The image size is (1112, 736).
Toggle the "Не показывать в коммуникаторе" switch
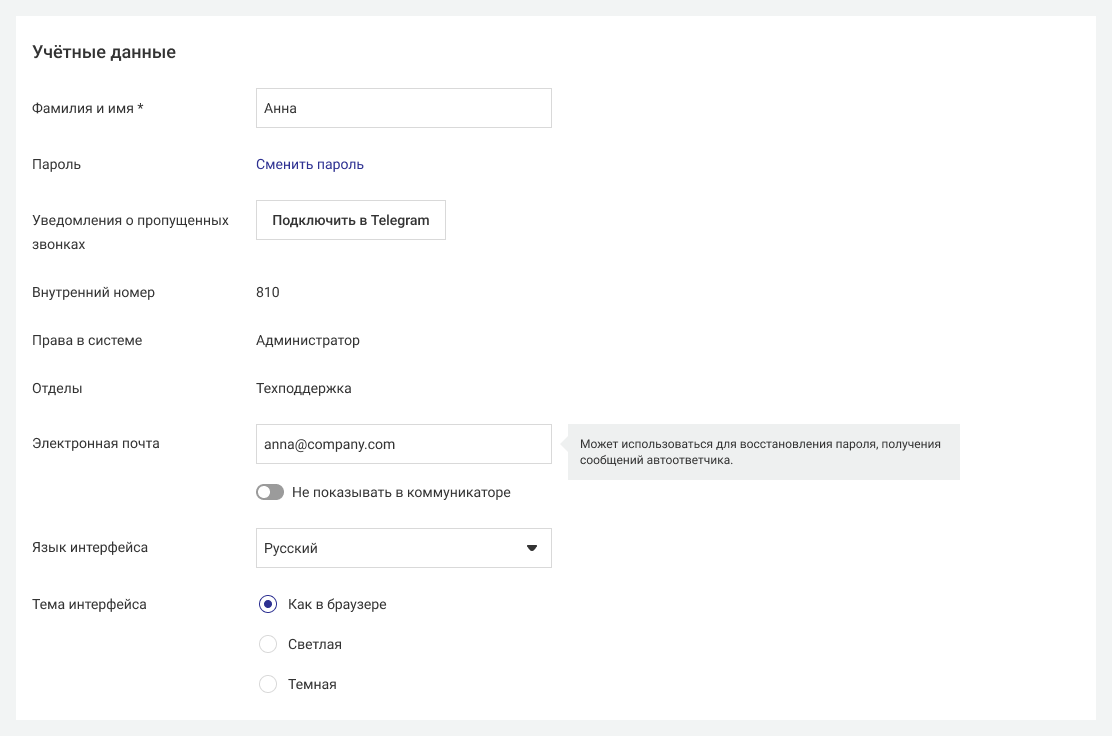270,492
